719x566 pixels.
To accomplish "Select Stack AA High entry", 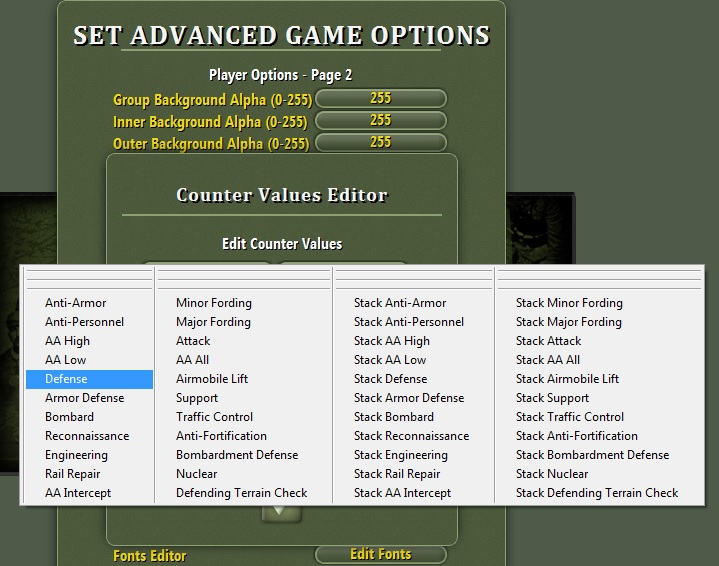I will 414,341.
